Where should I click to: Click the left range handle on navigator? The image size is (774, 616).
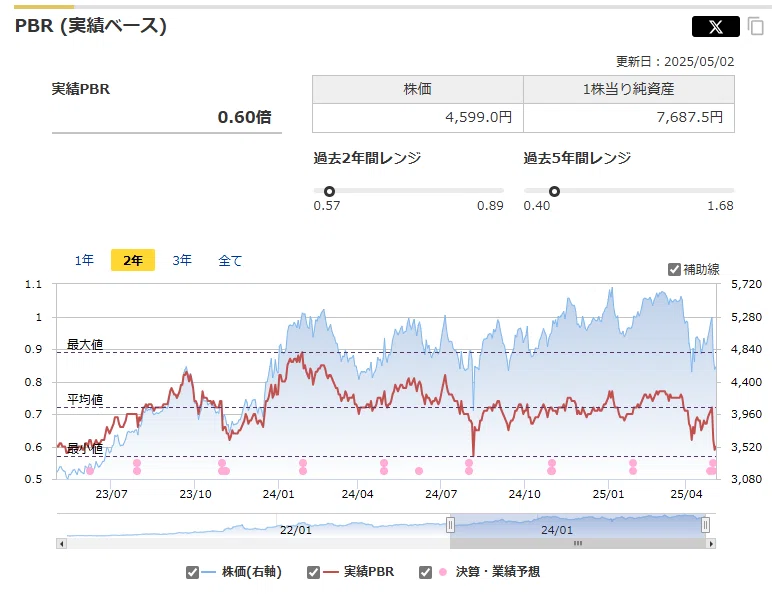[450, 525]
